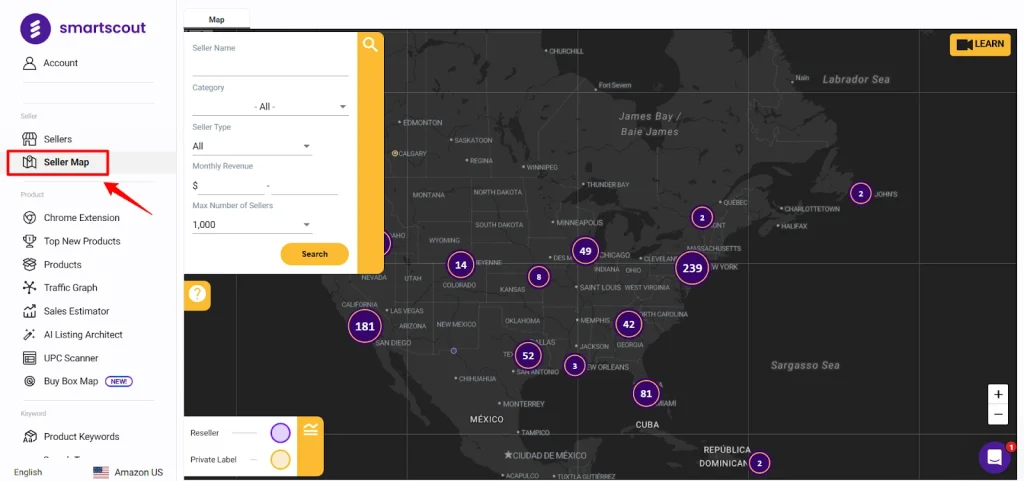Click the legend panel chart icon
Screen dimensions: 1024x481
pyautogui.click(x=310, y=429)
